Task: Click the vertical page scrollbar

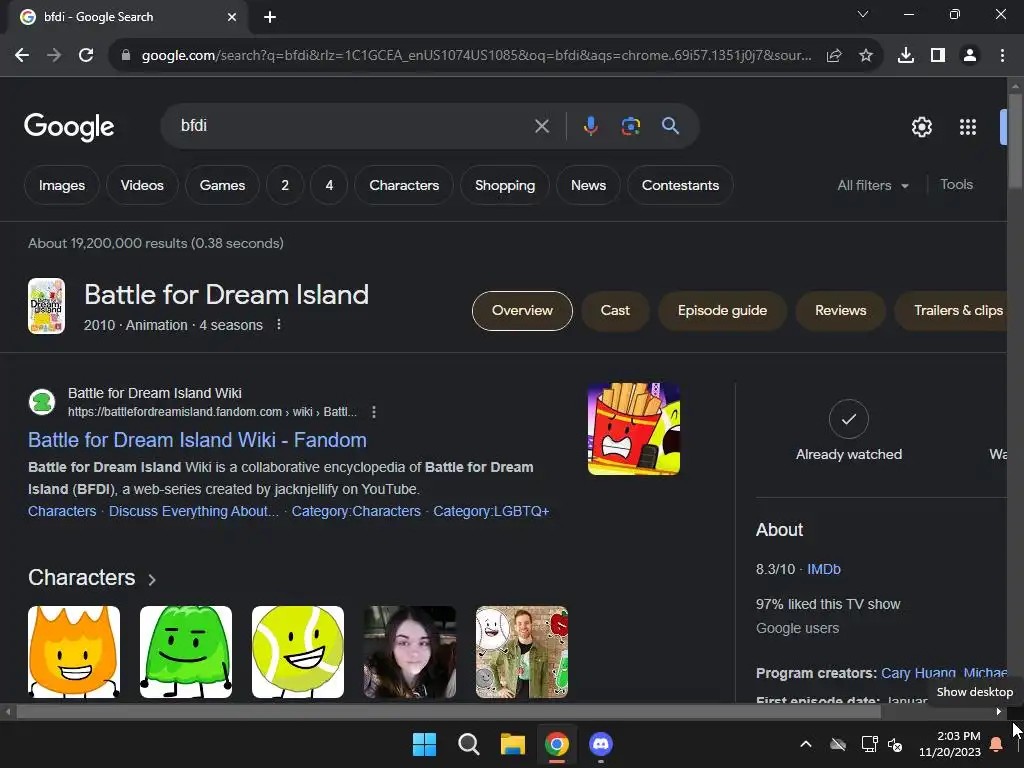Action: tap(1015, 140)
